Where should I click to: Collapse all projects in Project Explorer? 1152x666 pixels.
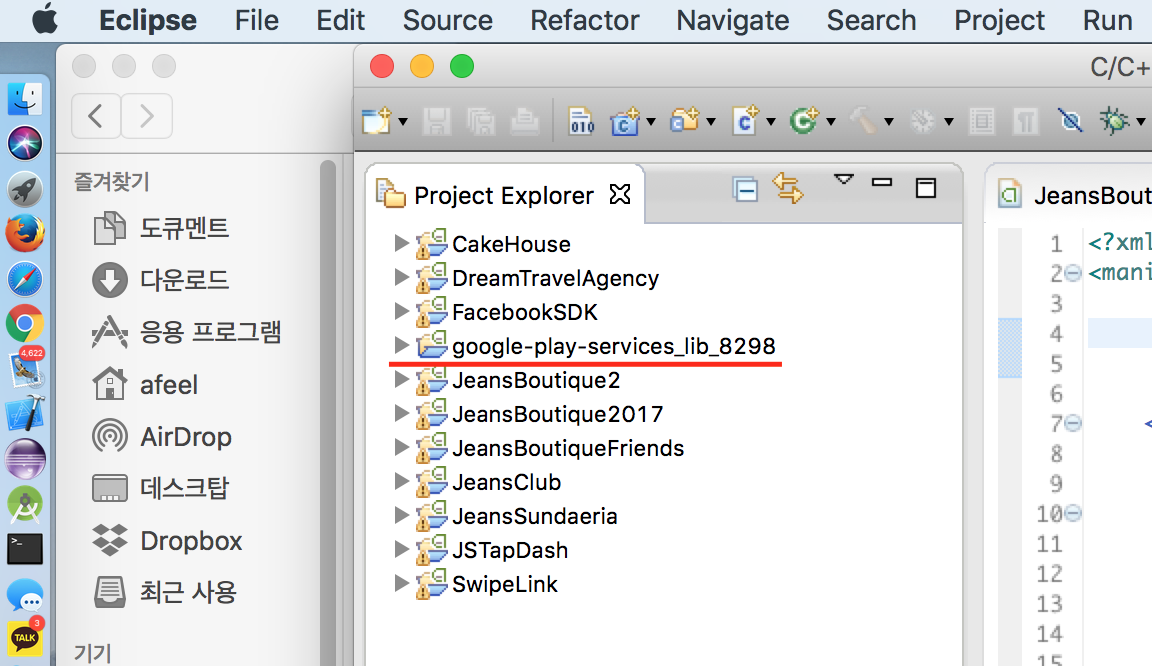coord(744,189)
